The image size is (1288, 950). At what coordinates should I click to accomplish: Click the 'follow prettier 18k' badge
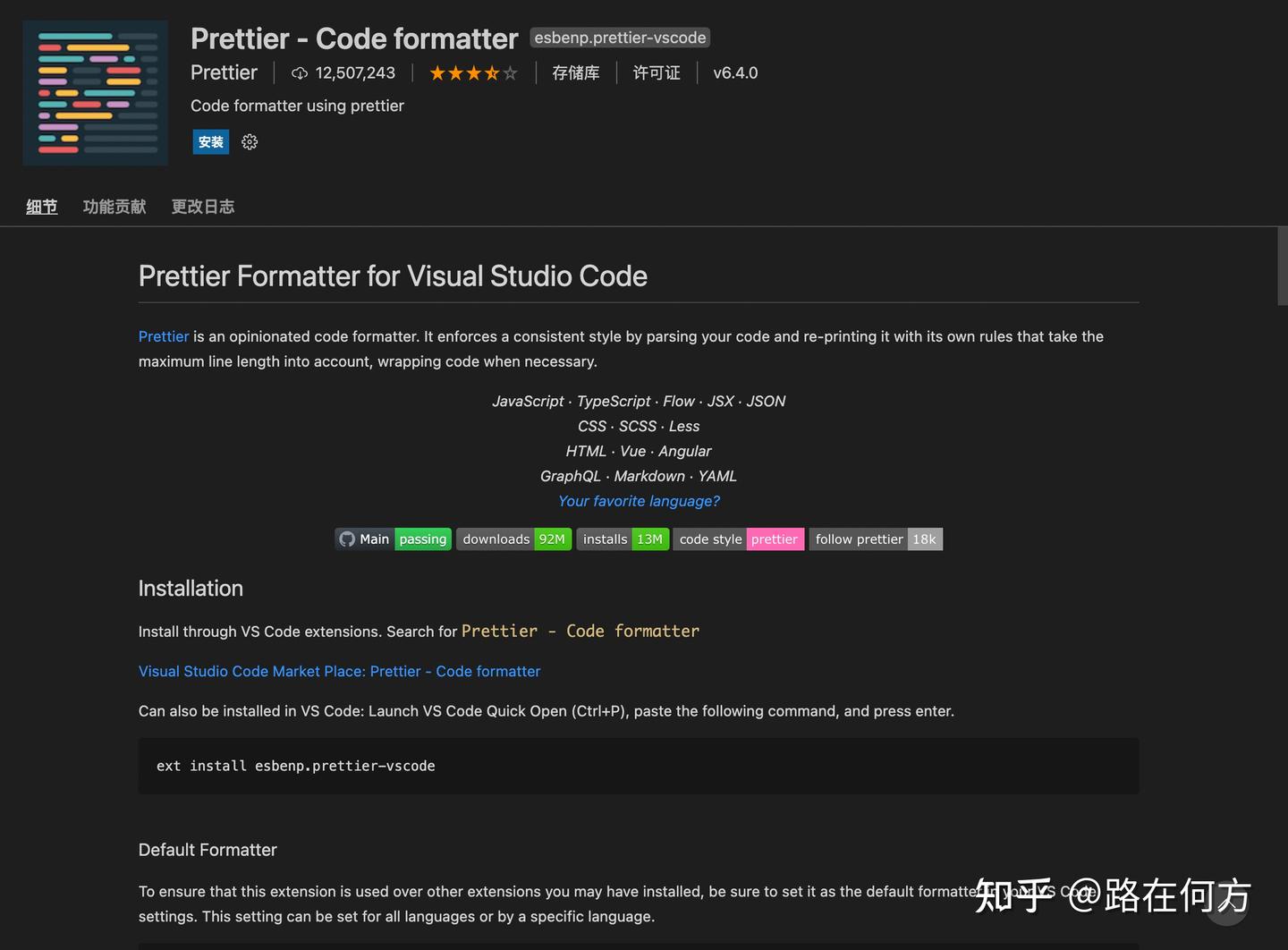876,539
